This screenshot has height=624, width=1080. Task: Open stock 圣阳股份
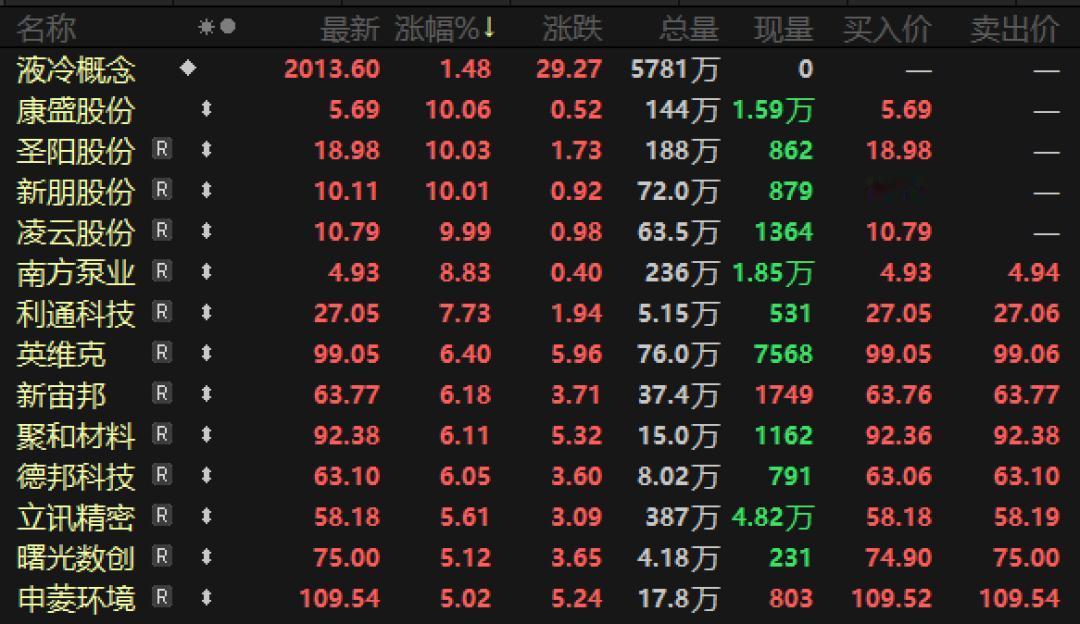[x=76, y=152]
